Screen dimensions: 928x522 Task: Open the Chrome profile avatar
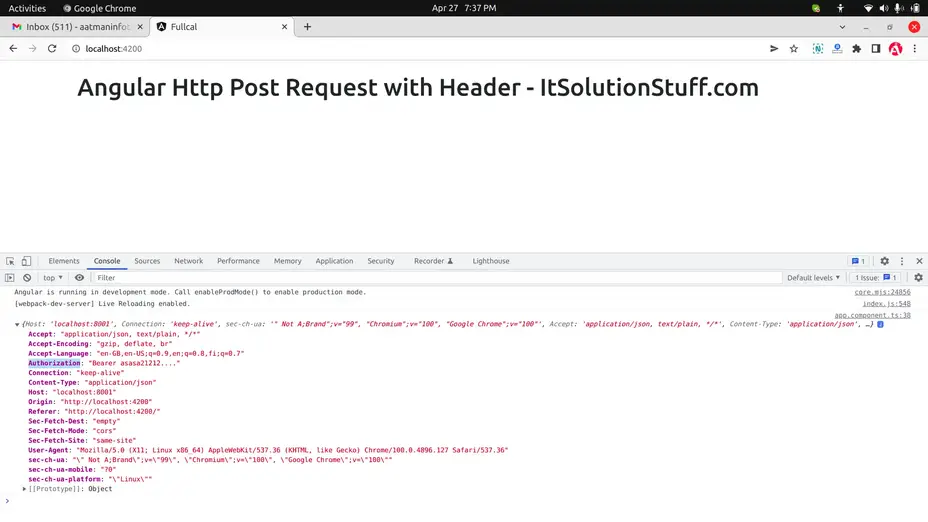point(895,49)
